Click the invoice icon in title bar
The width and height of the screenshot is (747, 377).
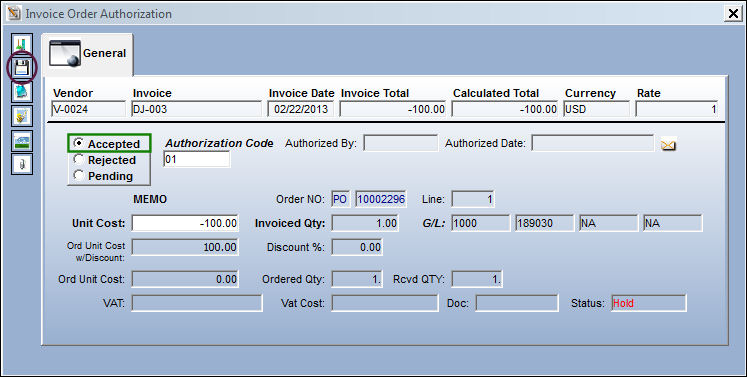(x=14, y=13)
